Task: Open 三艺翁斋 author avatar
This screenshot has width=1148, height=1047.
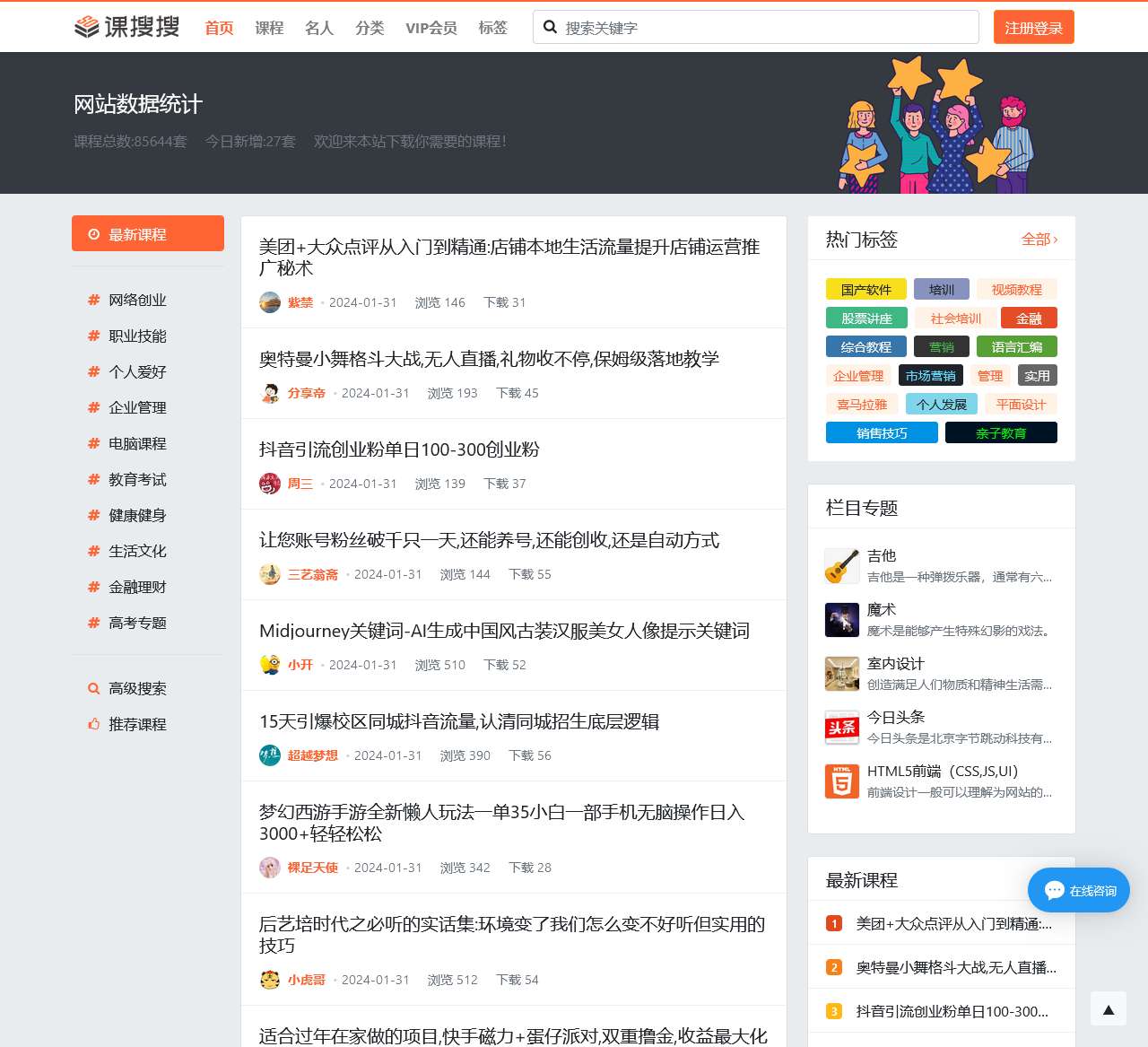Action: [x=270, y=574]
